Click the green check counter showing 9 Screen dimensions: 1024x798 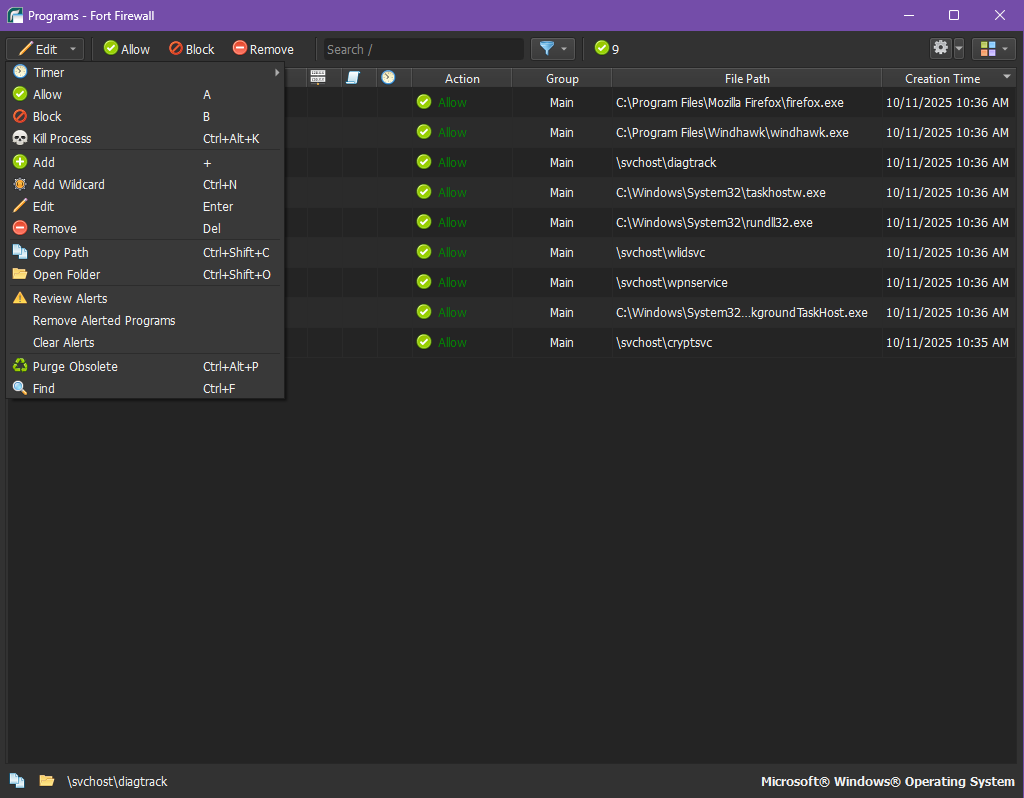pyautogui.click(x=607, y=49)
